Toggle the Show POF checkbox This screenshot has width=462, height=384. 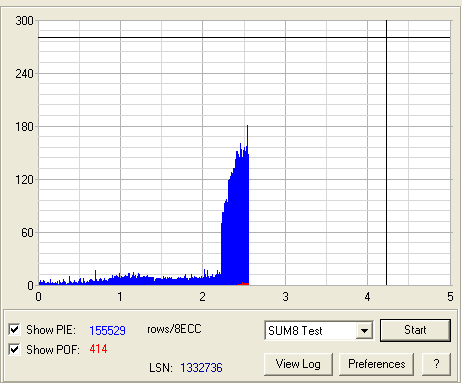(14, 350)
